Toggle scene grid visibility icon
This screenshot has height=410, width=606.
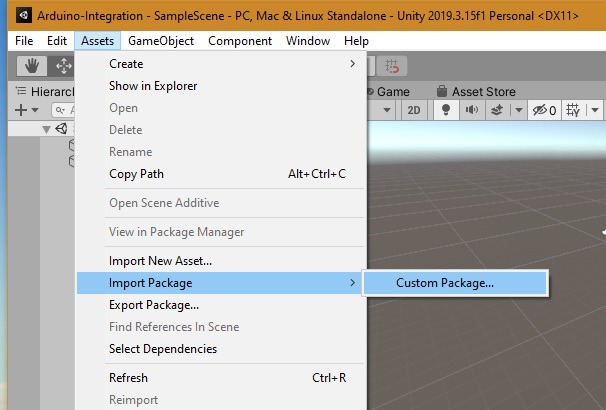pyautogui.click(x=573, y=110)
